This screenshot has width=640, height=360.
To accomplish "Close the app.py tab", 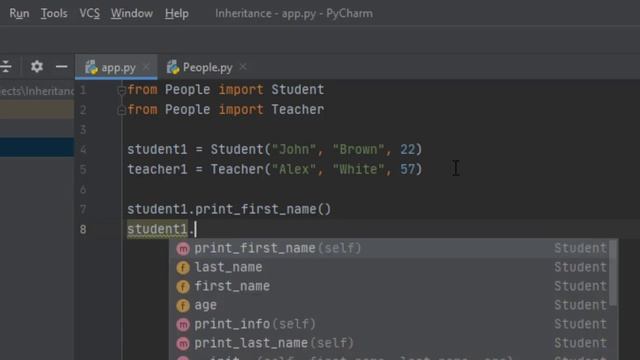I will click(x=147, y=67).
